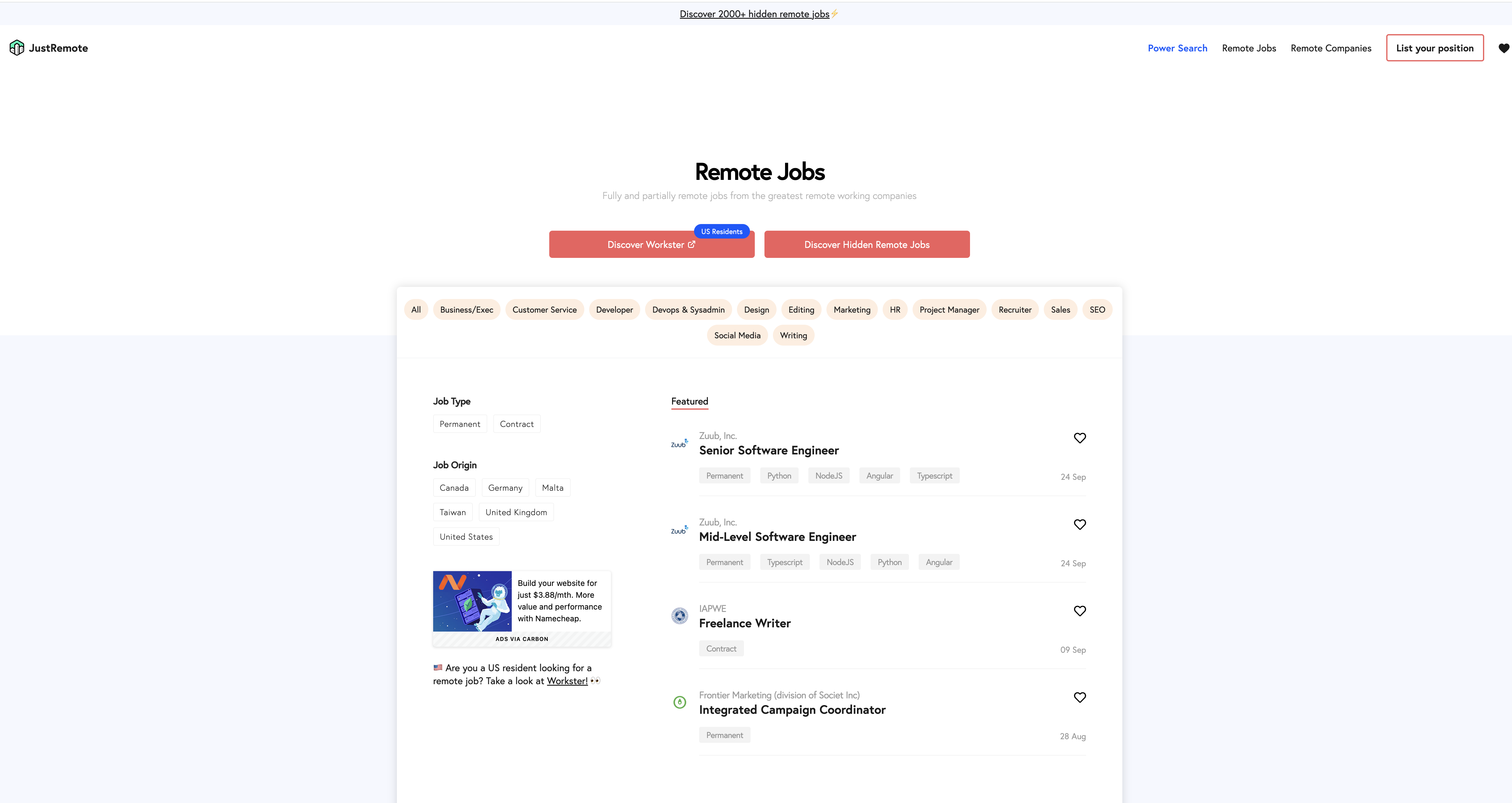
Task: Toggle the Contract job type filter
Action: coord(517,424)
